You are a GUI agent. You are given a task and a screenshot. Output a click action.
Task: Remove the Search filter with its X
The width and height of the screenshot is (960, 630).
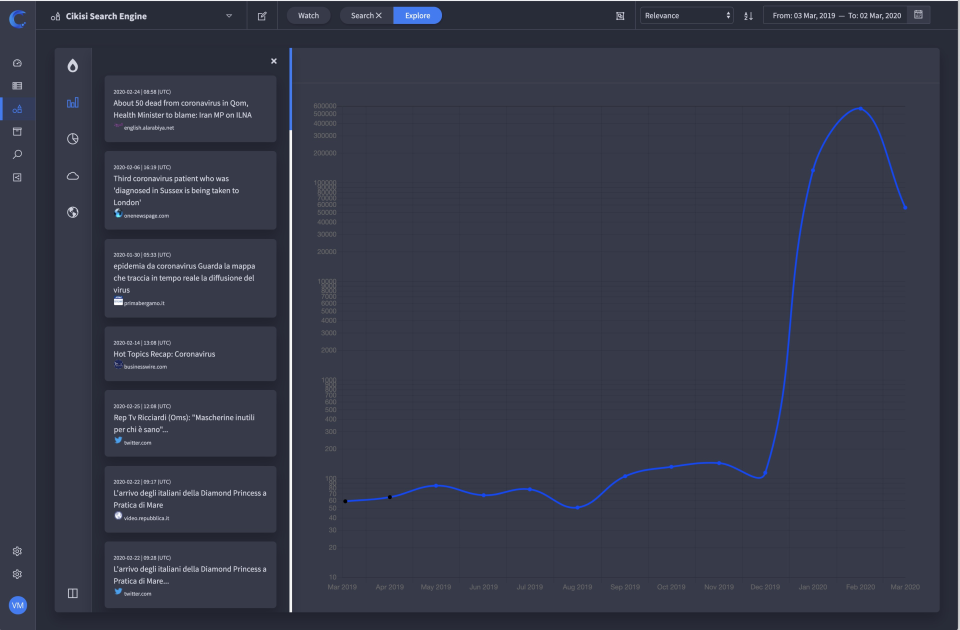pos(378,16)
